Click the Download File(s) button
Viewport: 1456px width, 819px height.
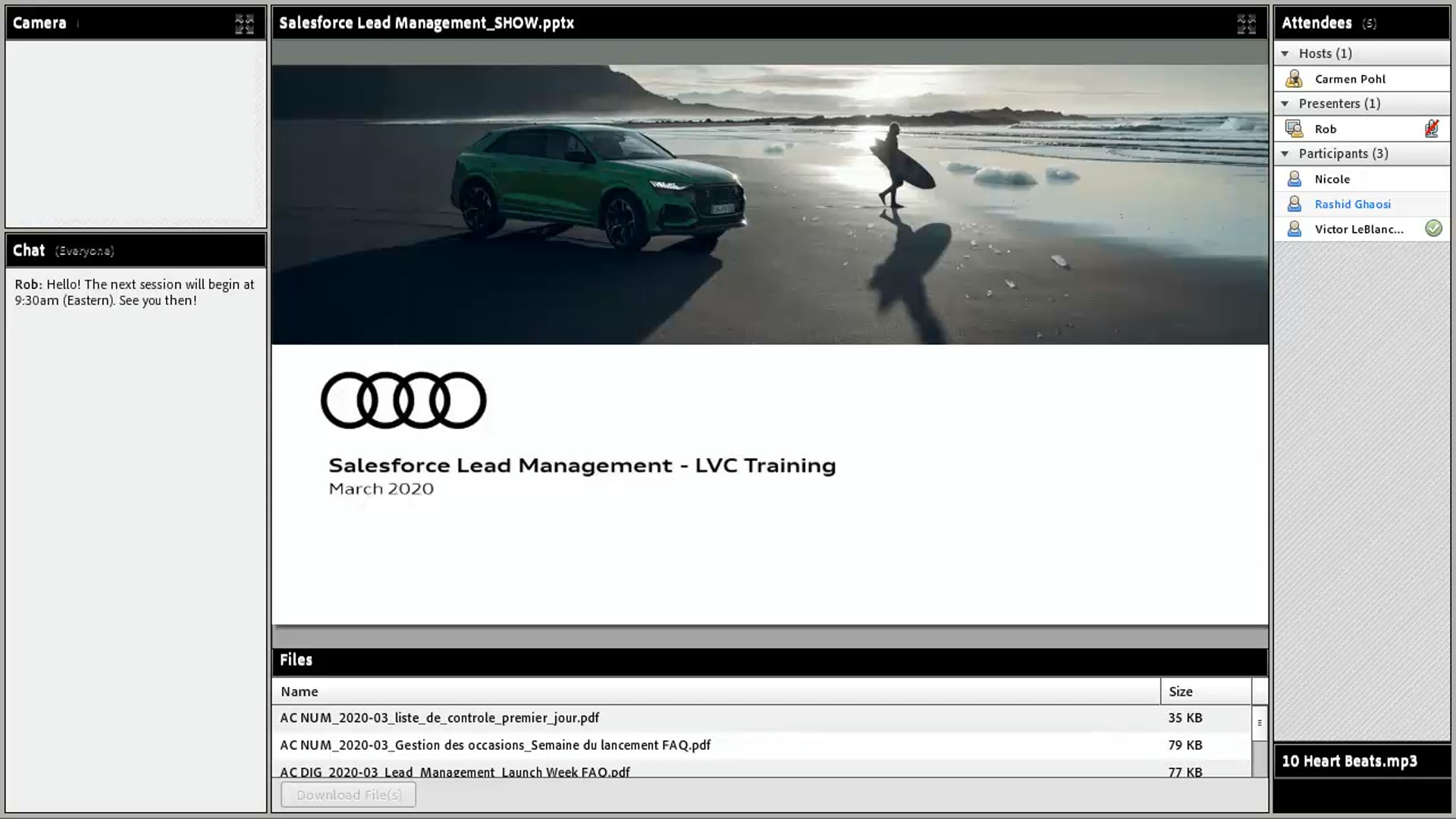click(348, 795)
